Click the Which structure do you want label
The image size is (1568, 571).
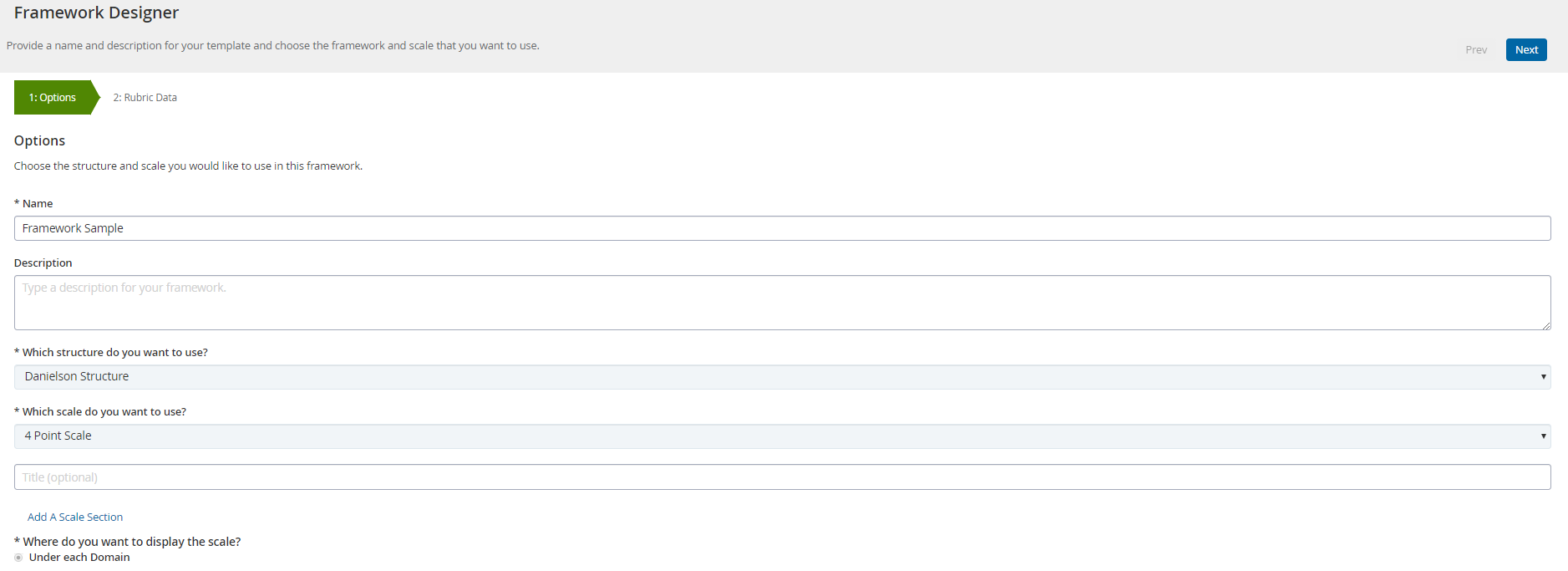pos(114,353)
